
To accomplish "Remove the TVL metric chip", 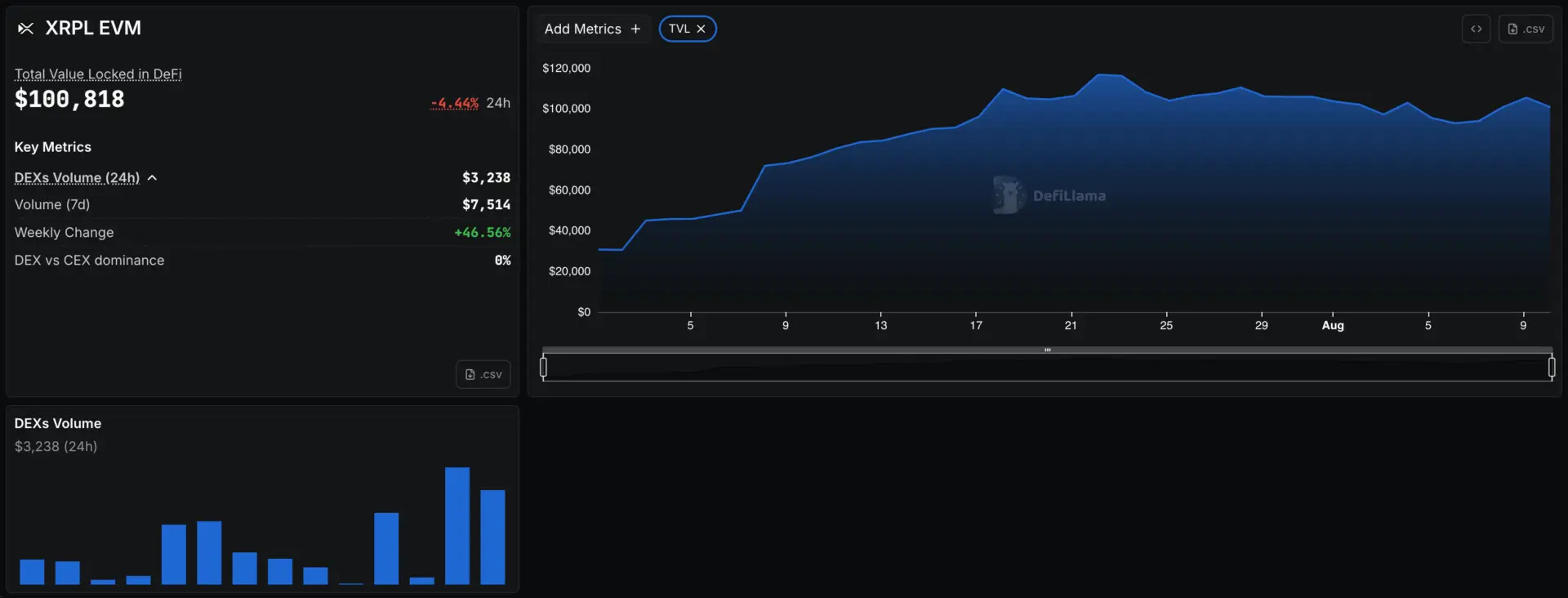I will pyautogui.click(x=701, y=29).
